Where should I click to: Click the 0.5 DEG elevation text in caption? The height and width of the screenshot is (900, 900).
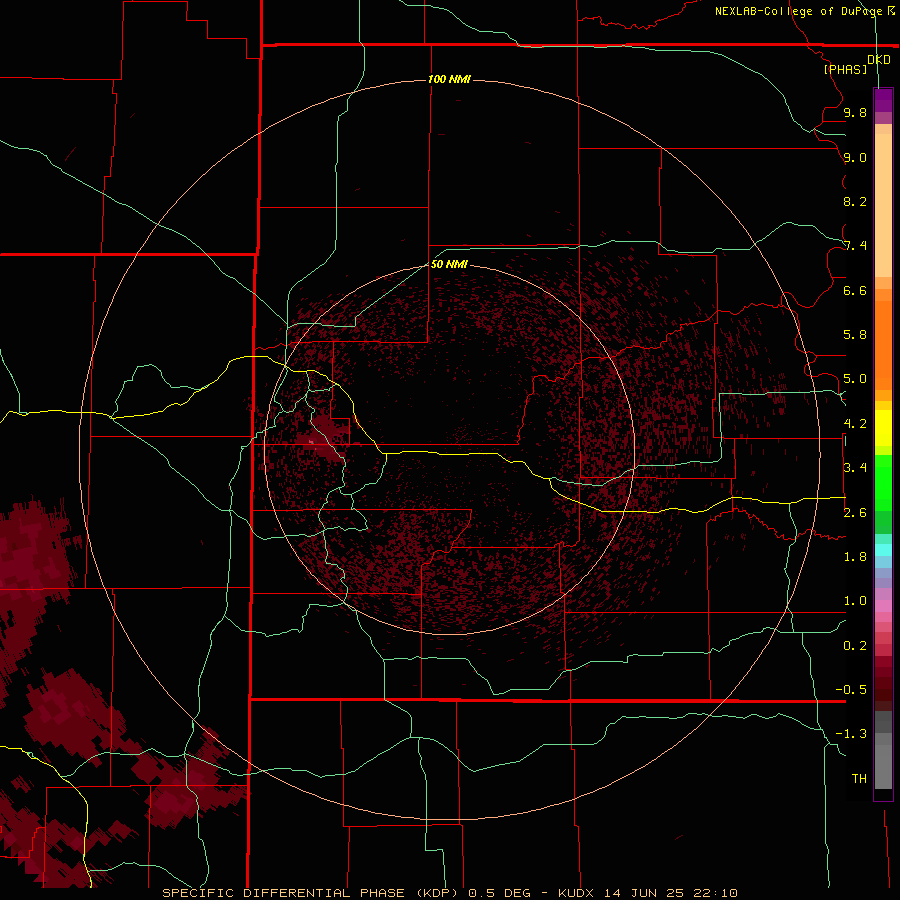coord(501,893)
